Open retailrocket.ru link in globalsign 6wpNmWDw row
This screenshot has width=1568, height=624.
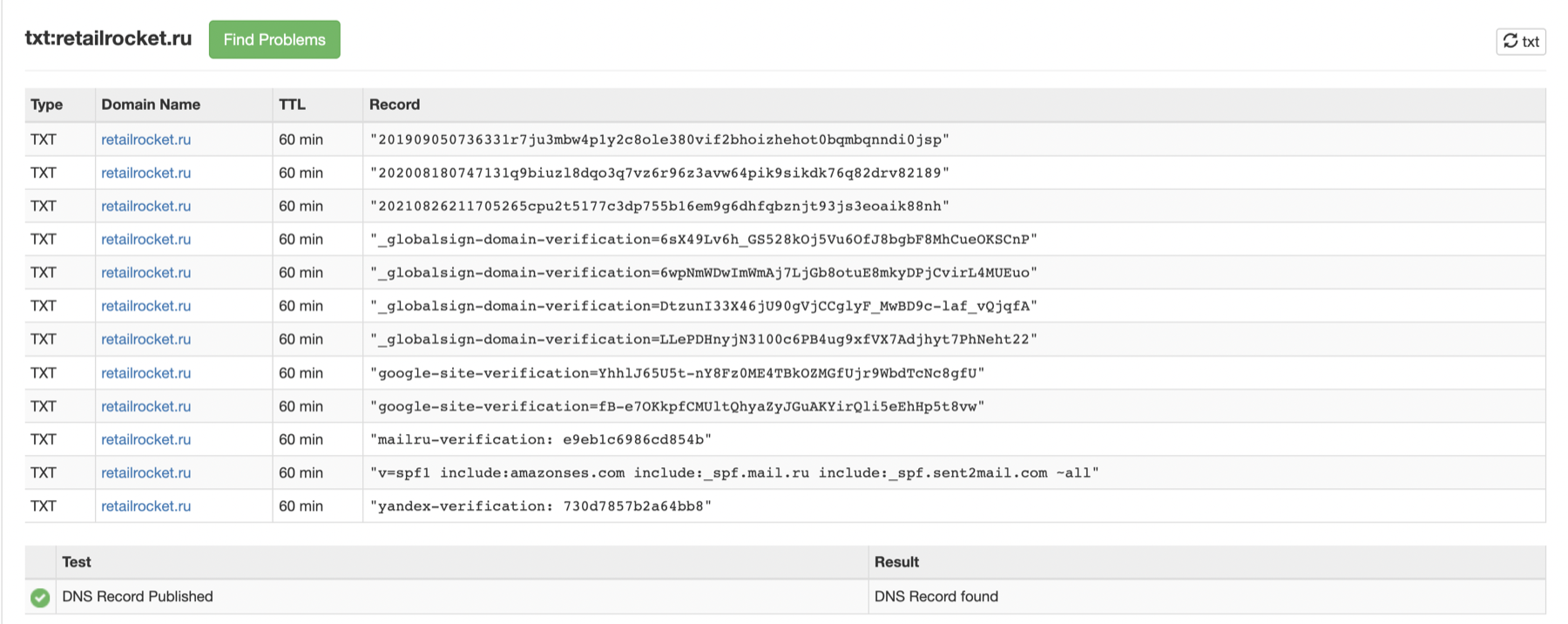(145, 273)
